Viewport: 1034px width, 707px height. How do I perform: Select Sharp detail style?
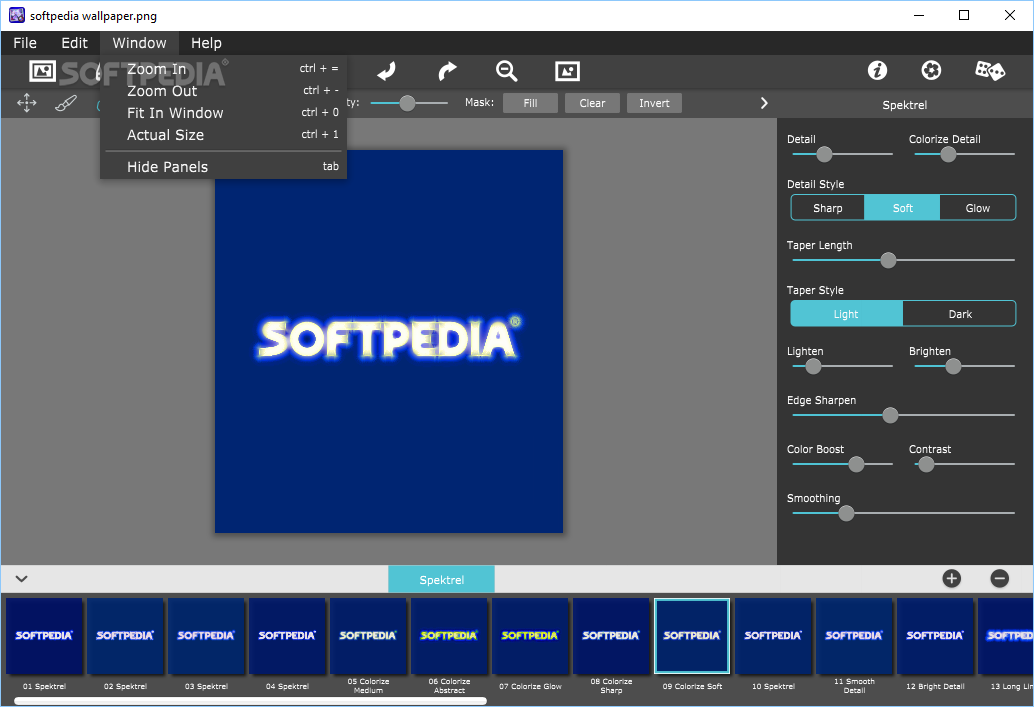click(828, 208)
